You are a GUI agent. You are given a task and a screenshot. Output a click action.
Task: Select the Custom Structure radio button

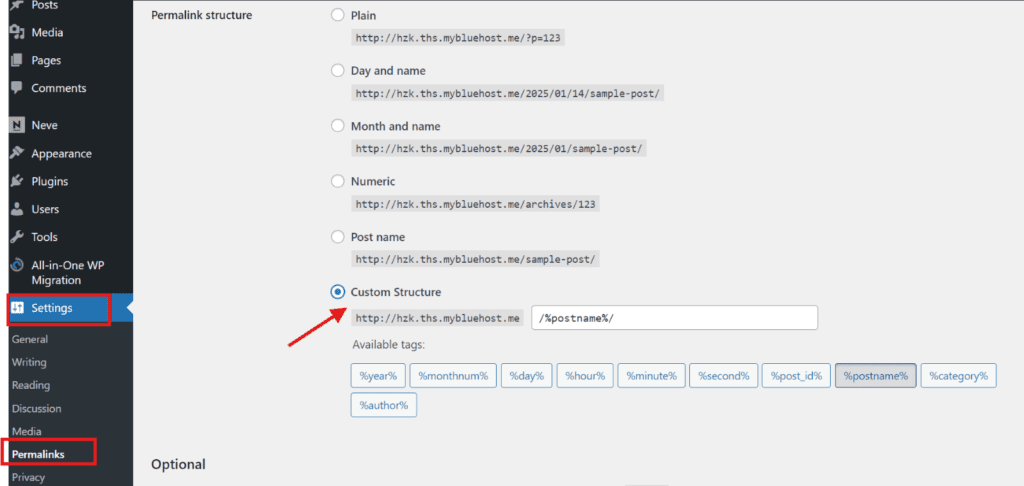(x=338, y=292)
